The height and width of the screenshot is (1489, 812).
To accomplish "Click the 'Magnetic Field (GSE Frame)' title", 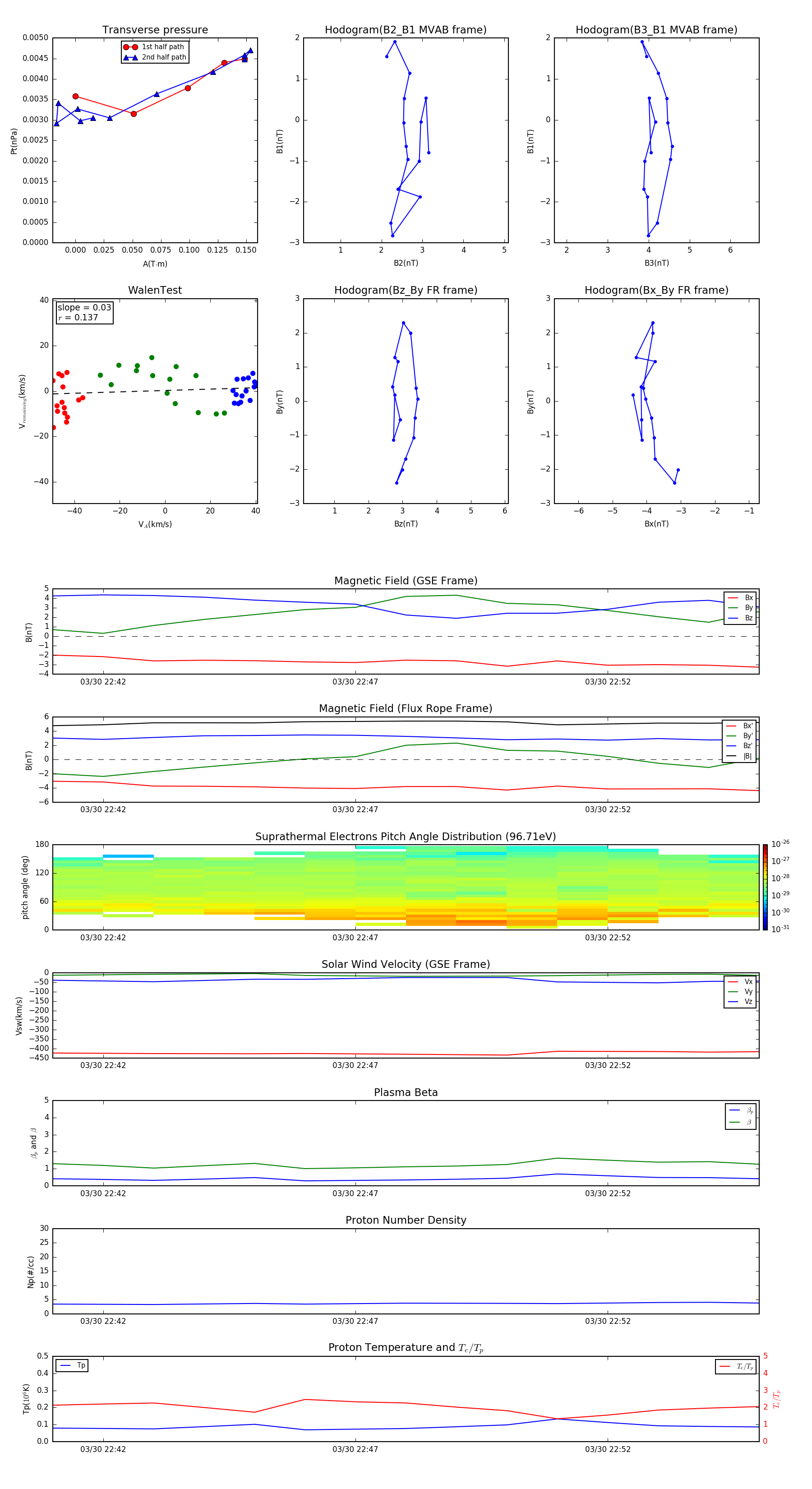I will (406, 581).
